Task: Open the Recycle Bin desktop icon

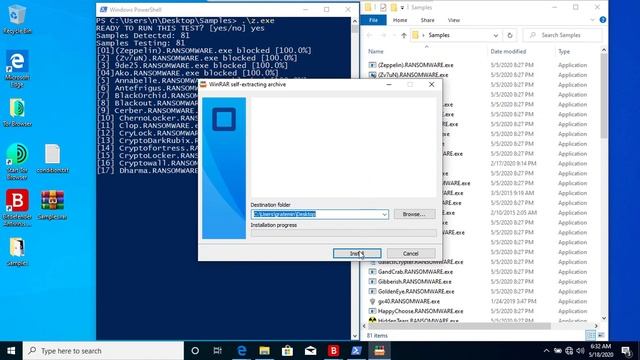Action: [17, 19]
